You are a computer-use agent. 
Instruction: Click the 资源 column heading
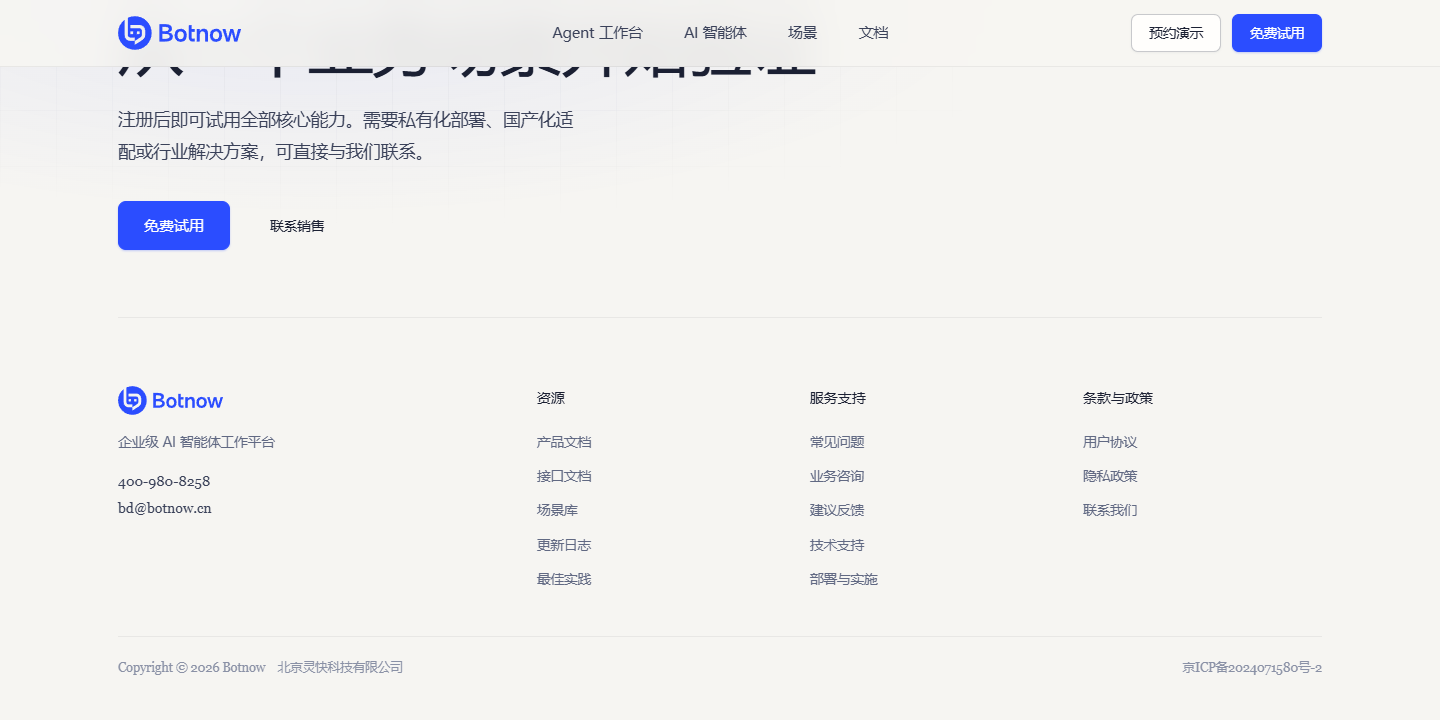(x=551, y=398)
